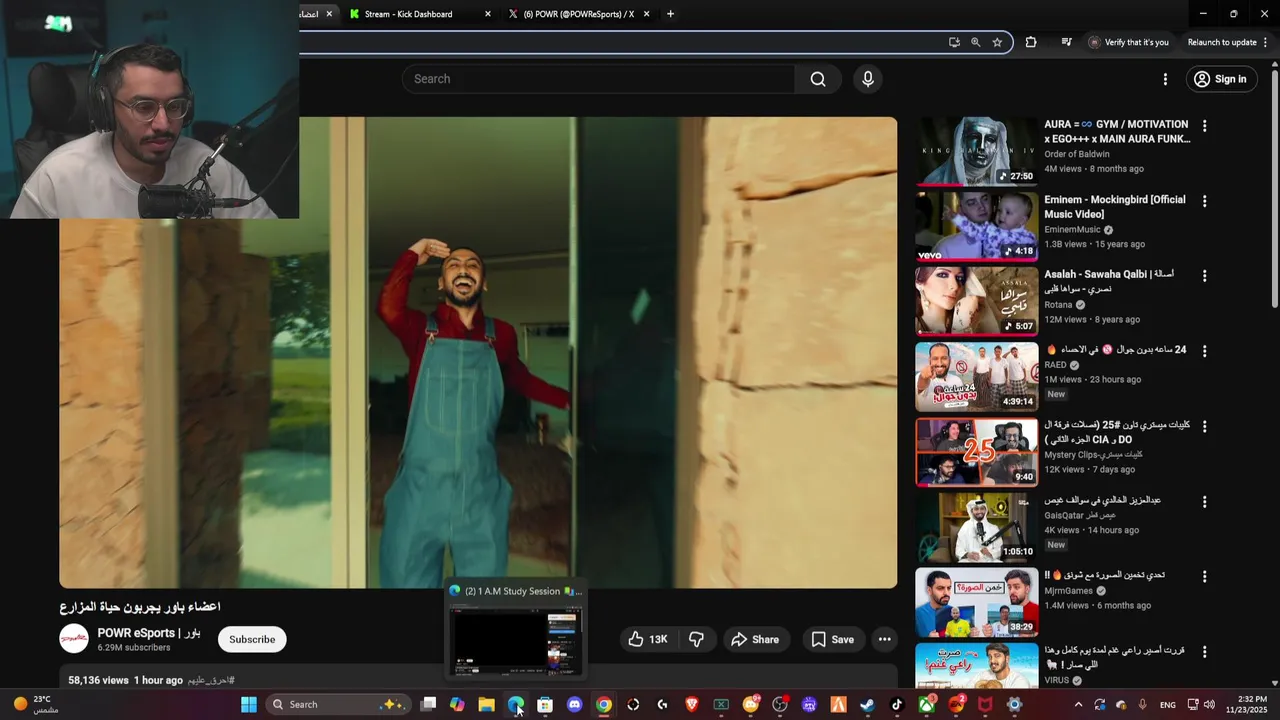
Task: Open YouTube settings three-dot menu beside Sign in
Action: (x=1165, y=79)
